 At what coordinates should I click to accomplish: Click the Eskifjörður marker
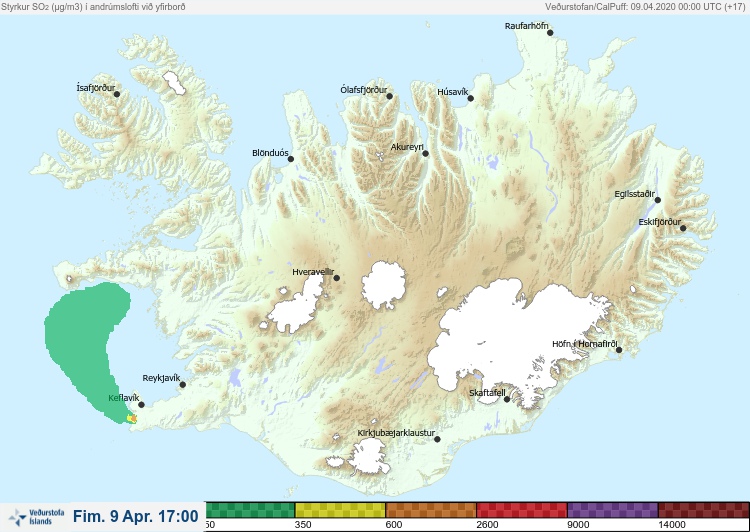coord(683,228)
